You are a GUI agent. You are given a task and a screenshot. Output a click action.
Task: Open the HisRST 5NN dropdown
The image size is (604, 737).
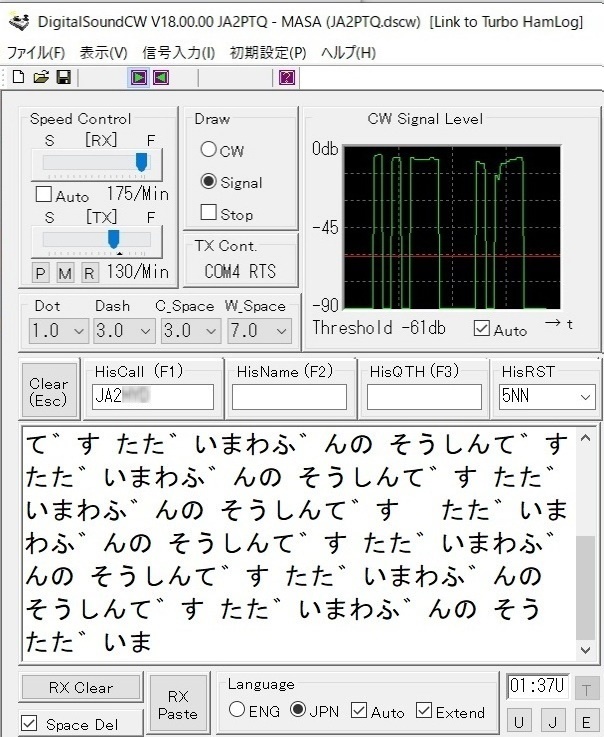coord(547,397)
